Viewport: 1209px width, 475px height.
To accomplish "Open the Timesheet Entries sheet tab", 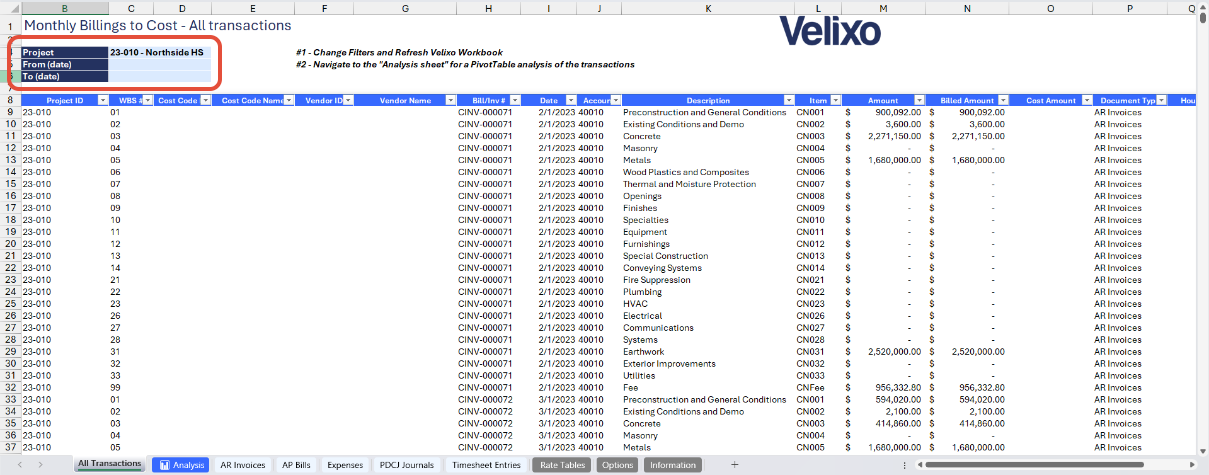I will (x=486, y=465).
